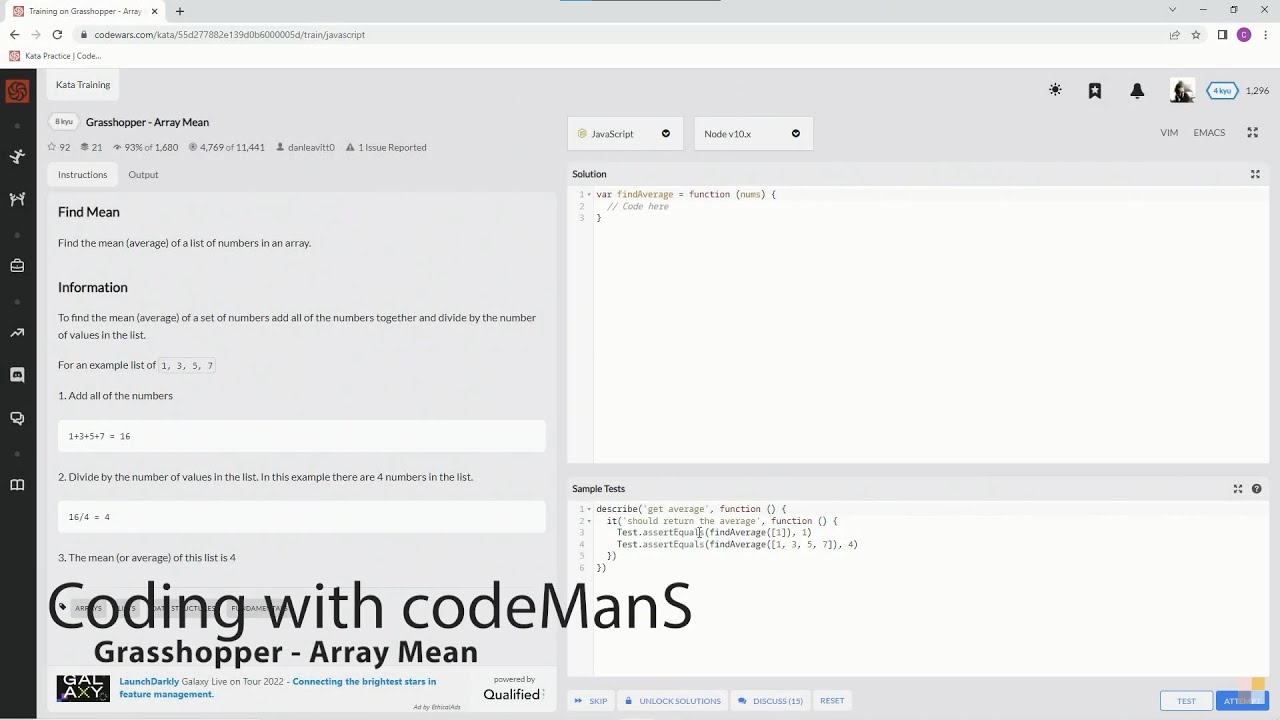Click the Kata Training header label

(83, 85)
